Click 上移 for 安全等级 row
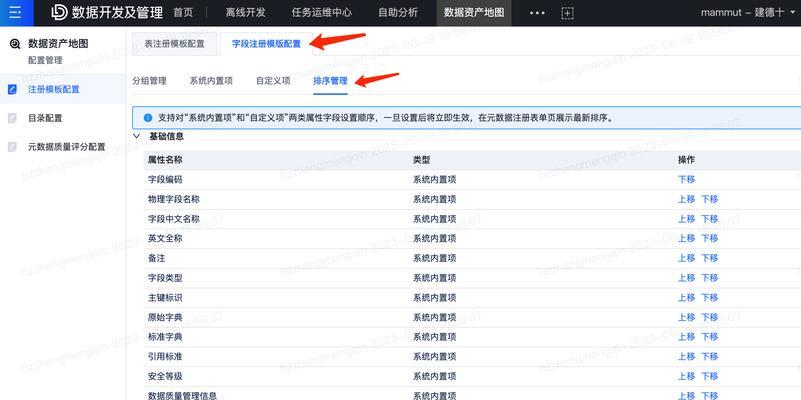The image size is (801, 400). click(686, 377)
